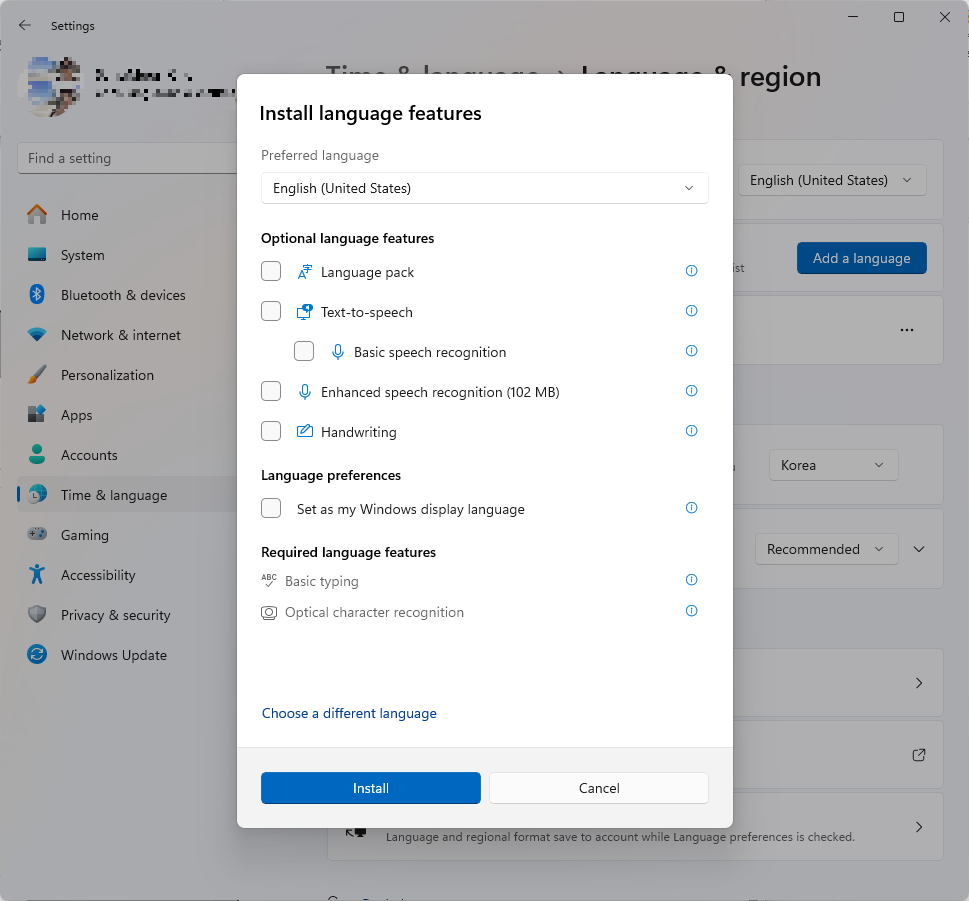Screen dimensions: 969x901
Task: Enable Enhanced speech recognition (102 MB) checkbox
Action: 271,391
